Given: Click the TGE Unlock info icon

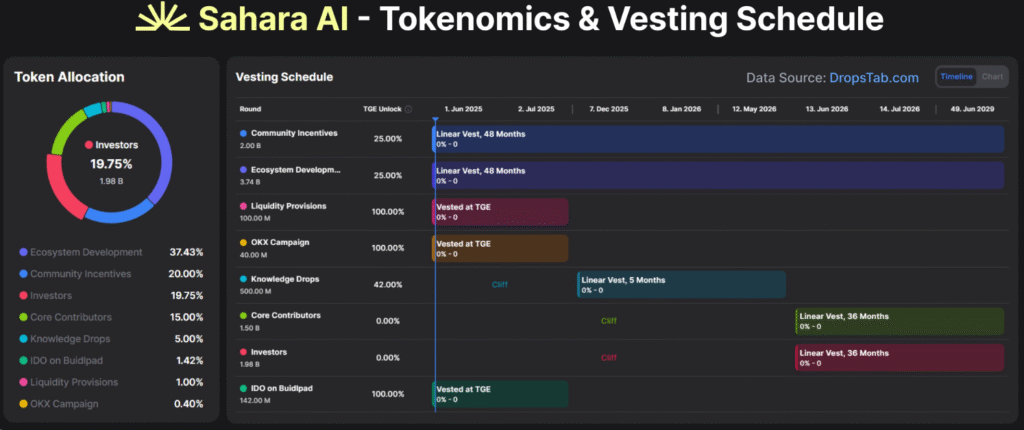Looking at the screenshot, I should click(408, 109).
